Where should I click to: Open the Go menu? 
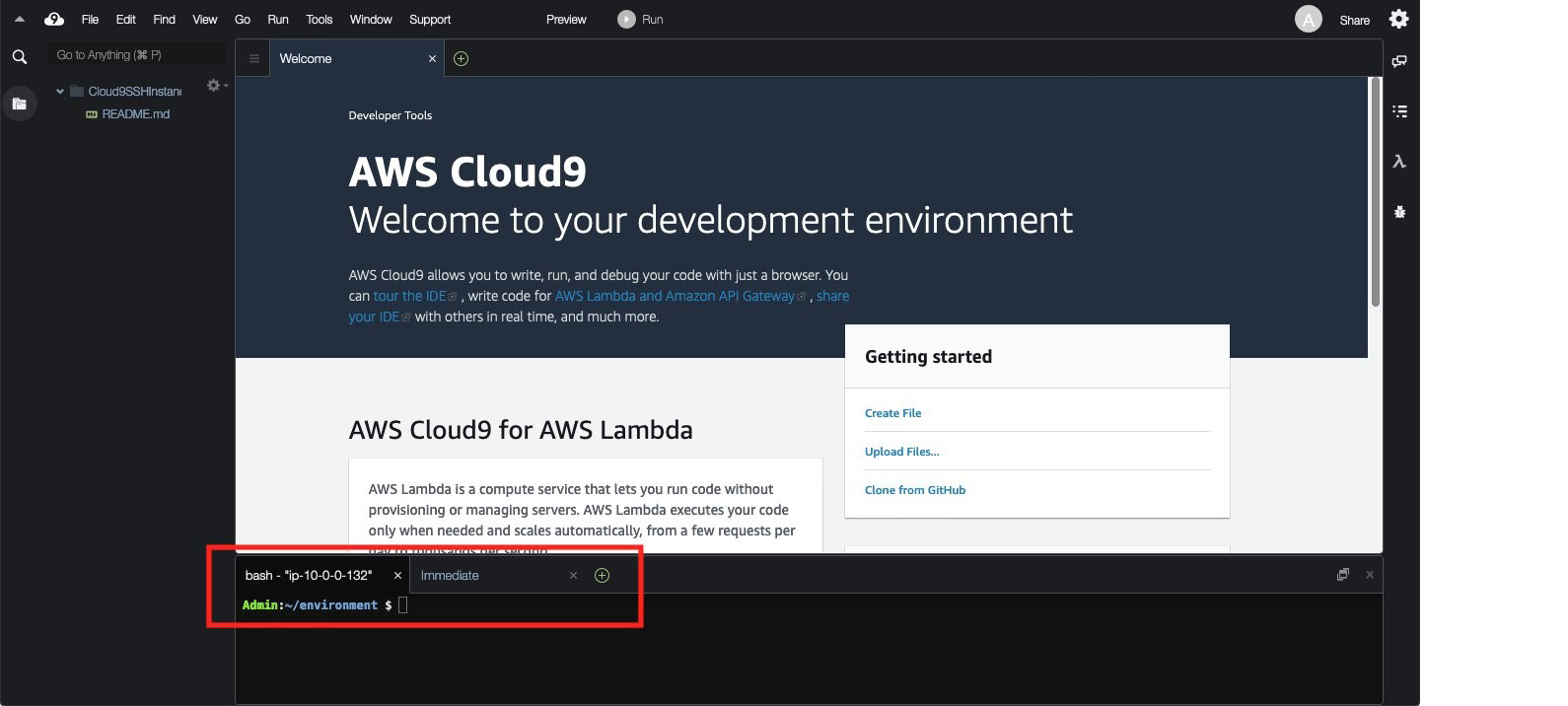coord(243,19)
